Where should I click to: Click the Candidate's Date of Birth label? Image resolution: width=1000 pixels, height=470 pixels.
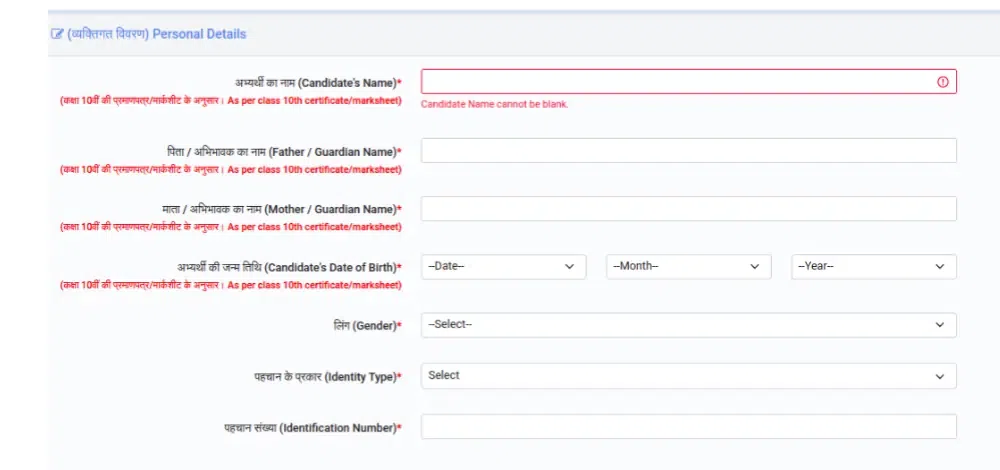(288, 267)
